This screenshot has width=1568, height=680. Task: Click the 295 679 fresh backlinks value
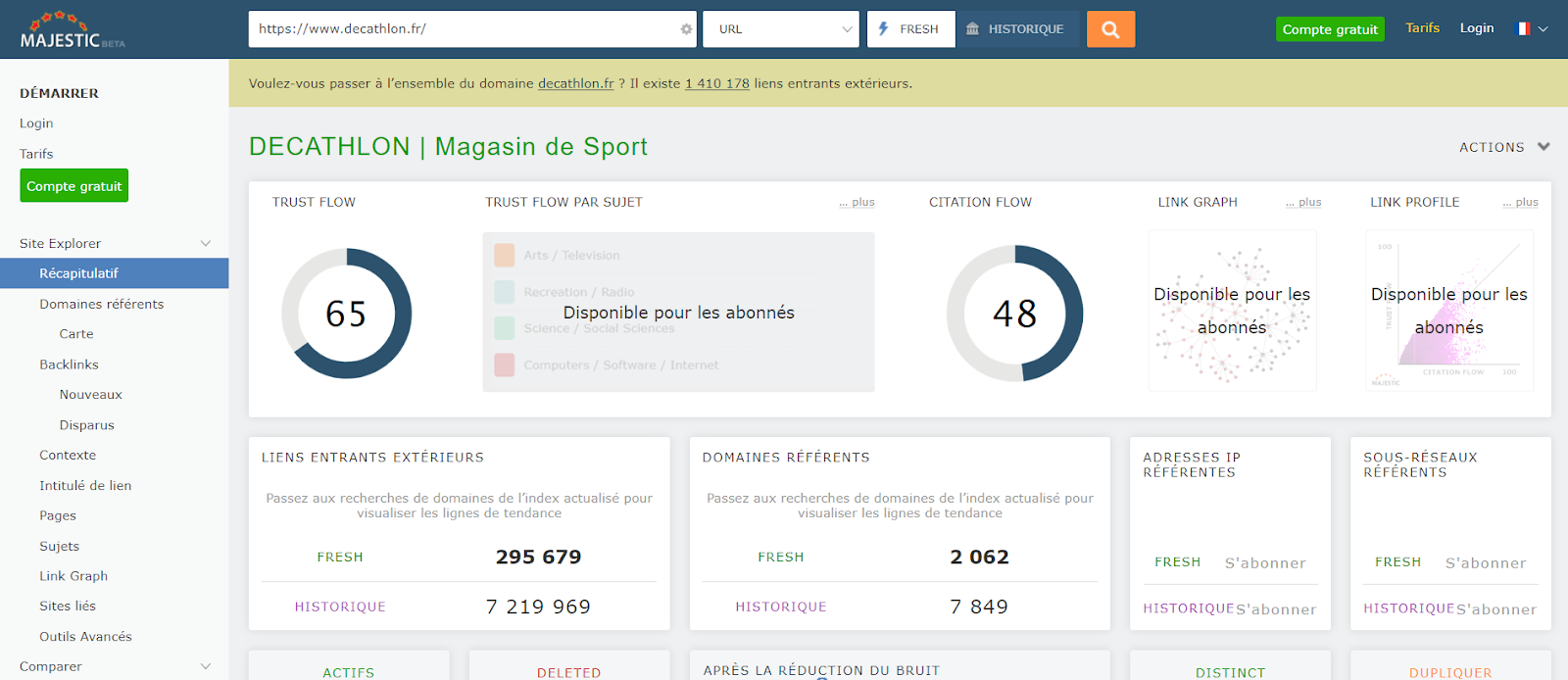(538, 558)
